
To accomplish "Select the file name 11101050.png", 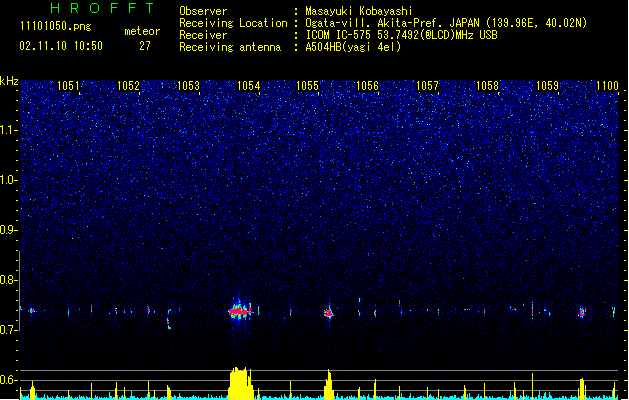I will pos(55,26).
